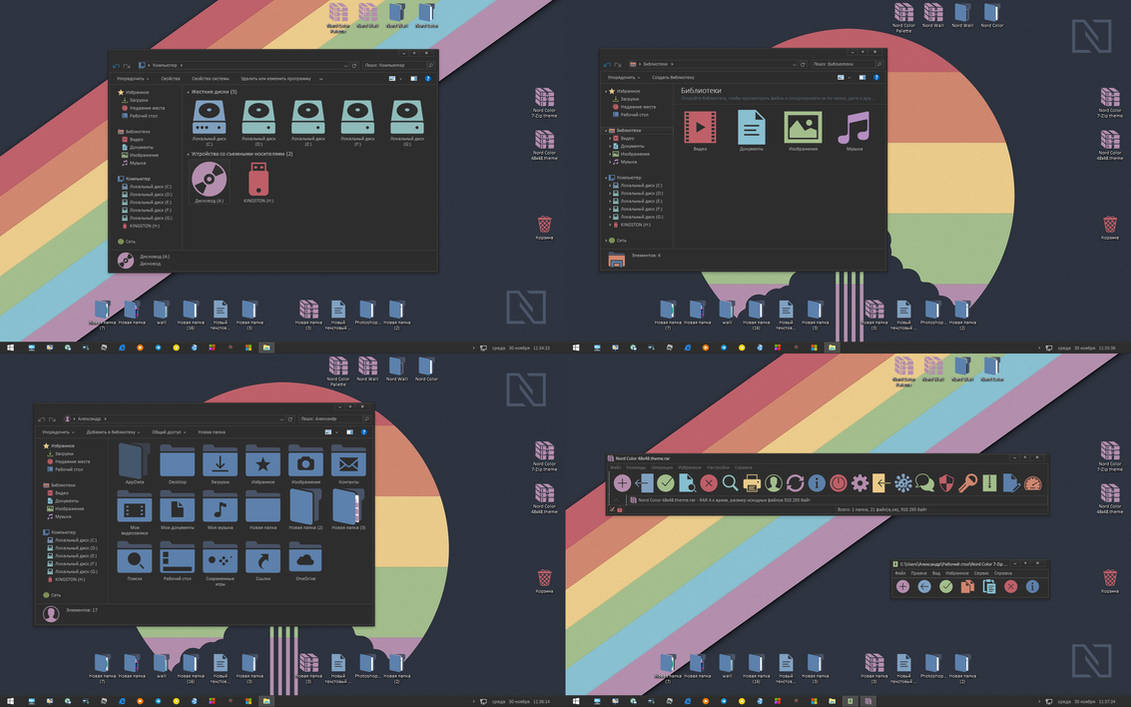Click refresh button in Библиотеки address bar
Screen dimensions: 1131x707
point(803,64)
